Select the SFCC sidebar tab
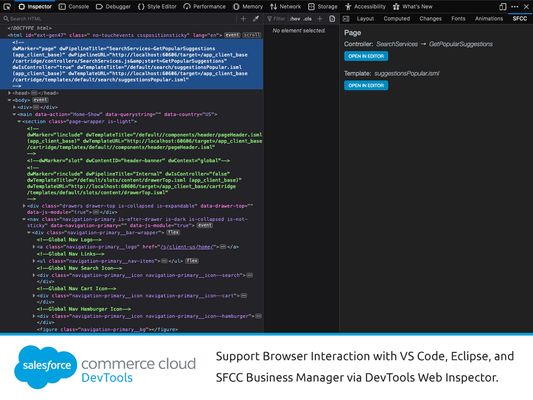This screenshot has width=533, height=400. pyautogui.click(x=520, y=19)
